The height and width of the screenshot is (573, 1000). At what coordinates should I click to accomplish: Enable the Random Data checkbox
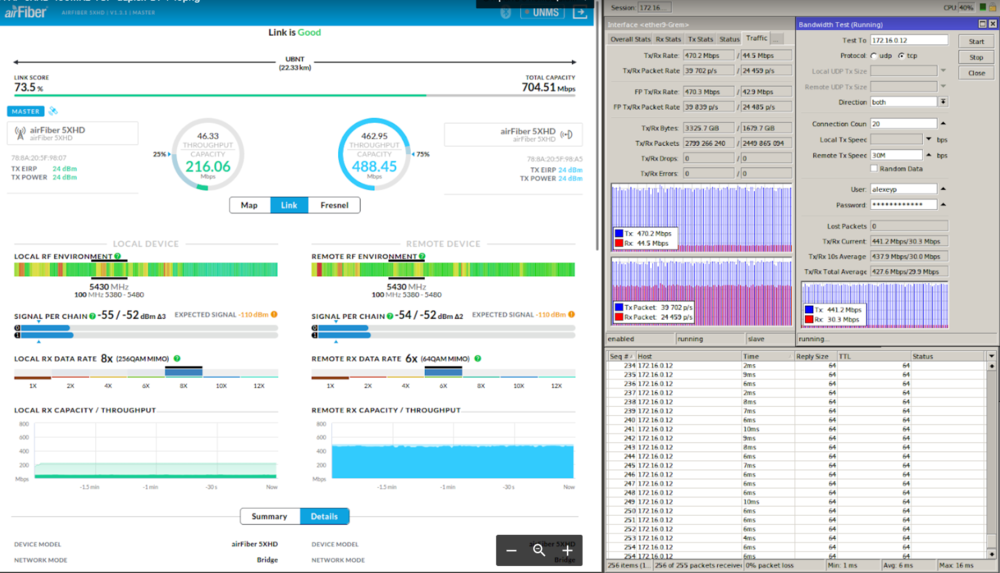pos(874,169)
